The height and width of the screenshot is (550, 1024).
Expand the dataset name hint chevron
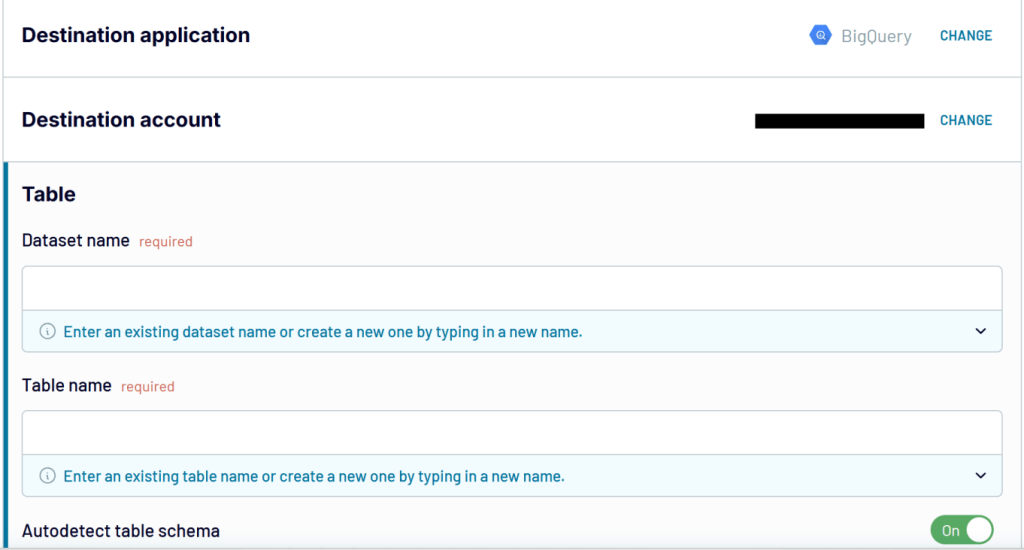coord(980,331)
